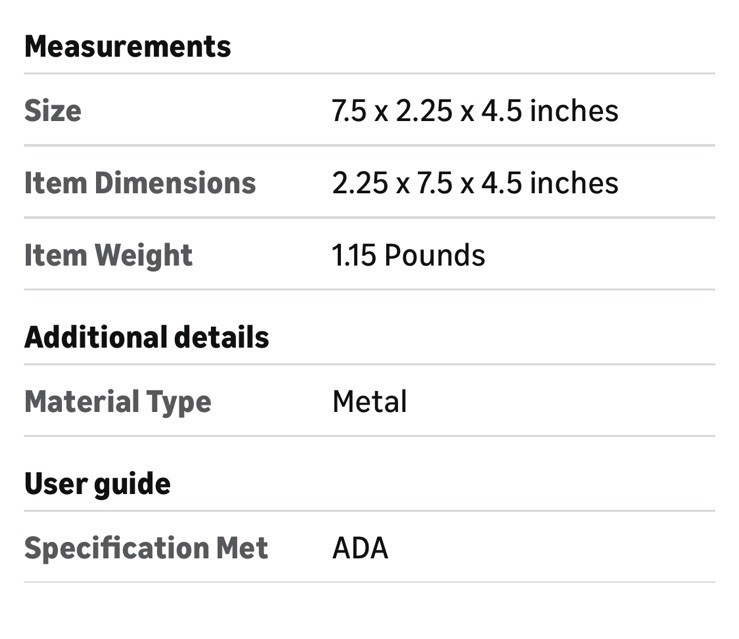Click the Additional details heading

pyautogui.click(x=147, y=337)
